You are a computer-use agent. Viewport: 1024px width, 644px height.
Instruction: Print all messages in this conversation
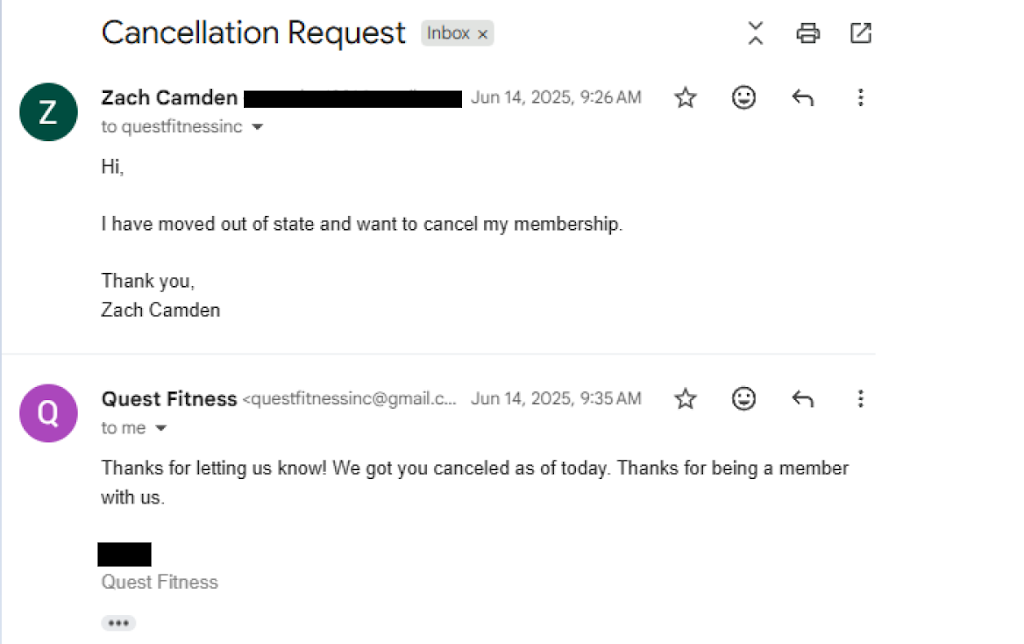(x=808, y=33)
